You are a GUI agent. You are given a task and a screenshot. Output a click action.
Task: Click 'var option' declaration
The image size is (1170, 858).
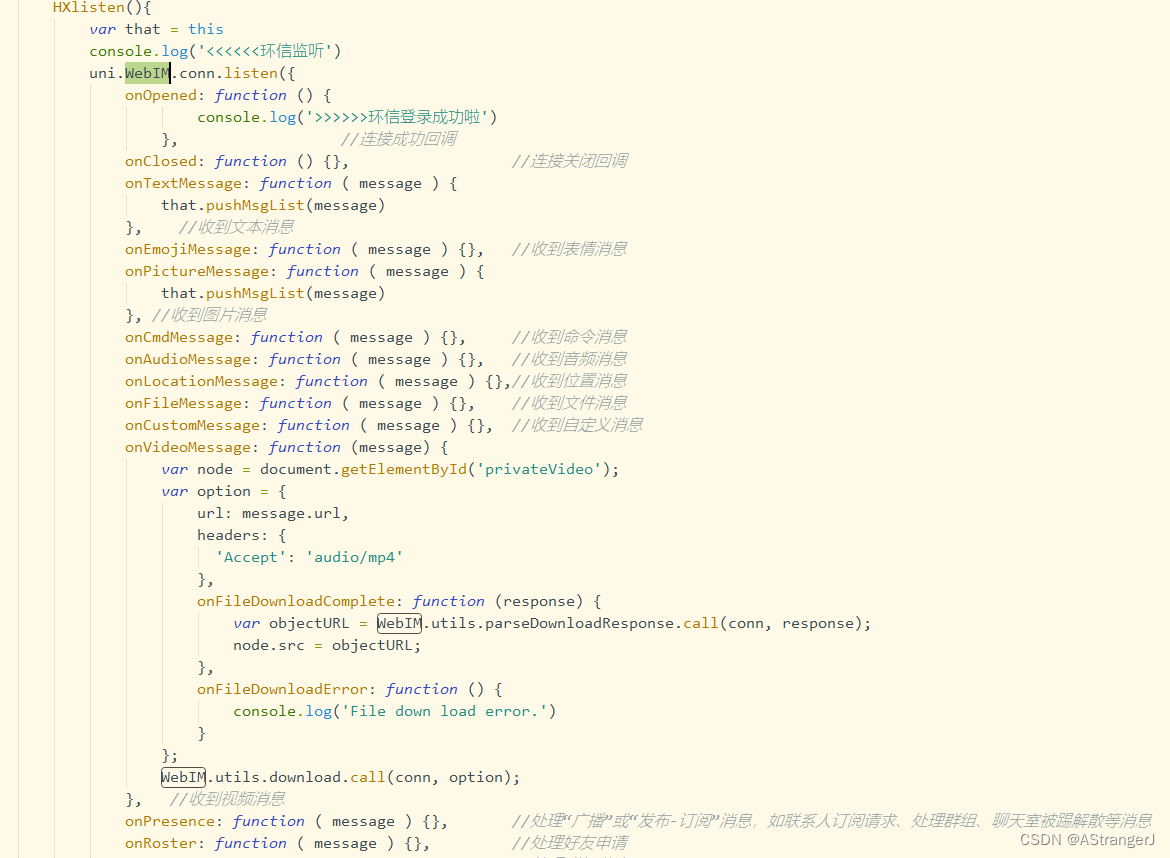[x=206, y=492]
